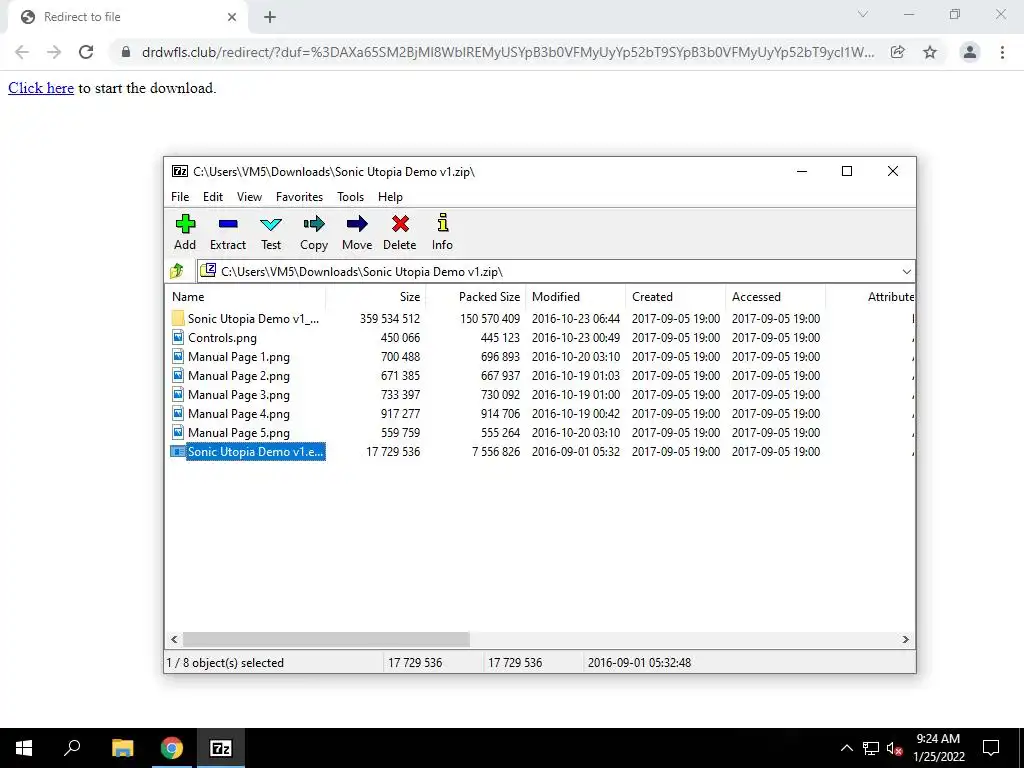The image size is (1024, 768).
Task: Show hidden system tray icons
Action: point(846,748)
